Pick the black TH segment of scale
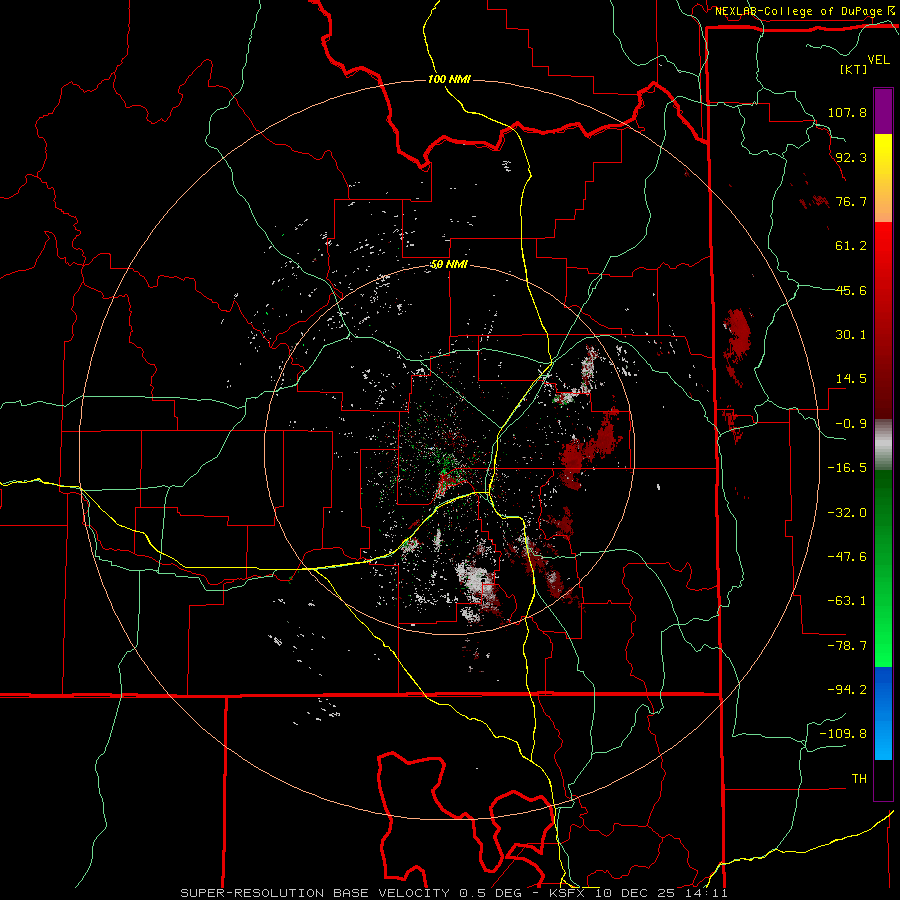This screenshot has height=900, width=900. tap(883, 780)
